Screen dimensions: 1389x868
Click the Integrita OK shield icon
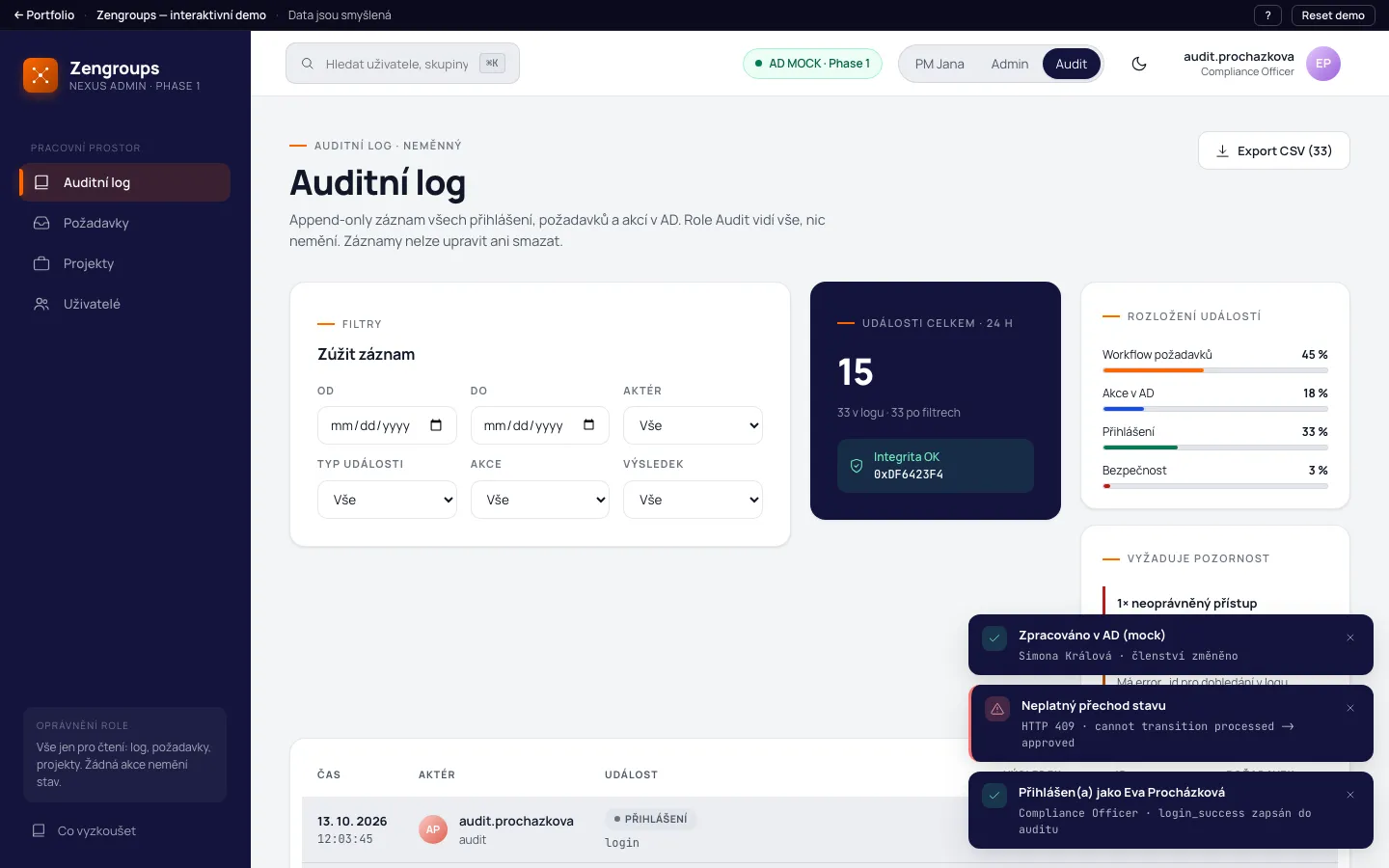pos(856,466)
